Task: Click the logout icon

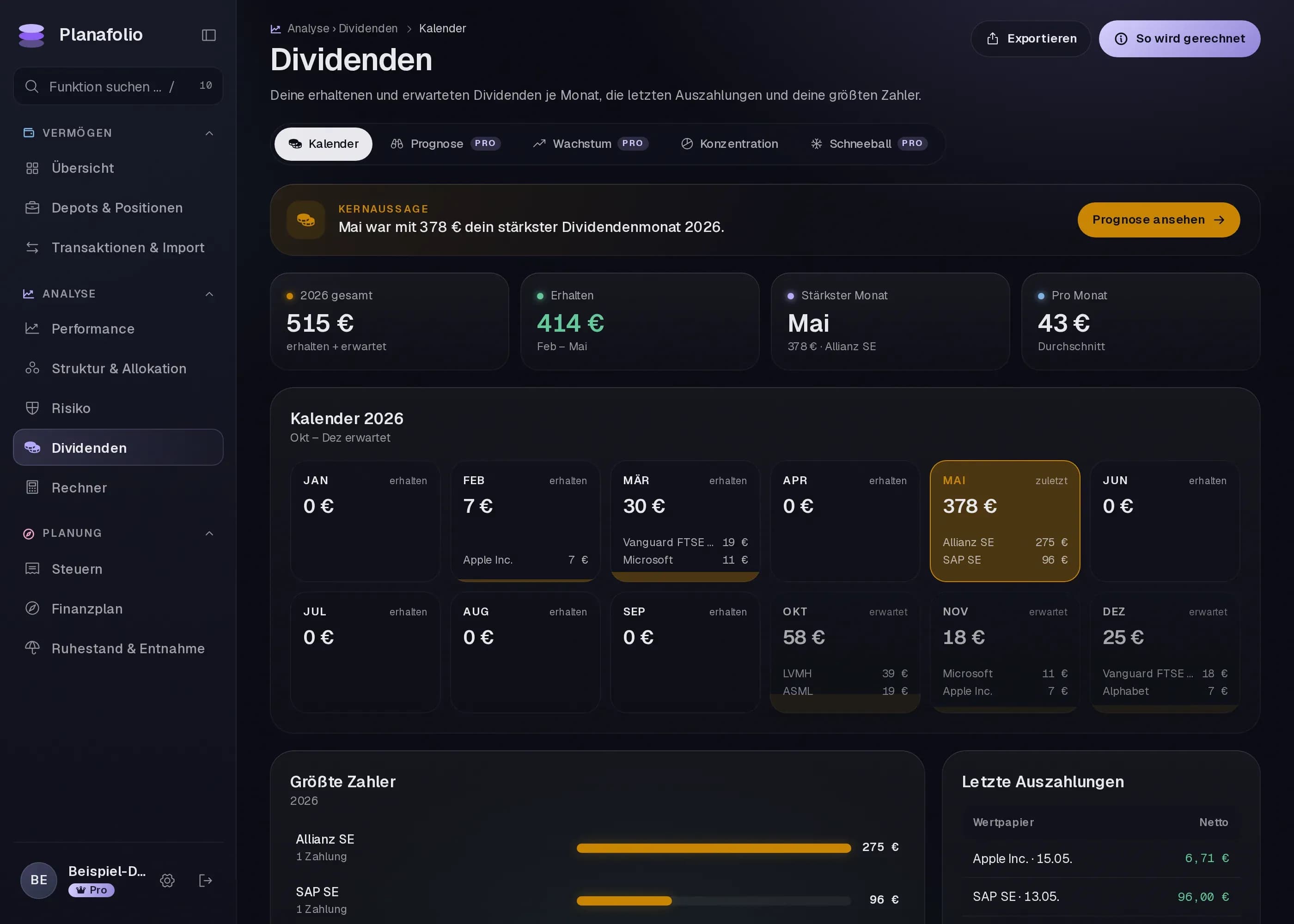Action: (x=206, y=880)
